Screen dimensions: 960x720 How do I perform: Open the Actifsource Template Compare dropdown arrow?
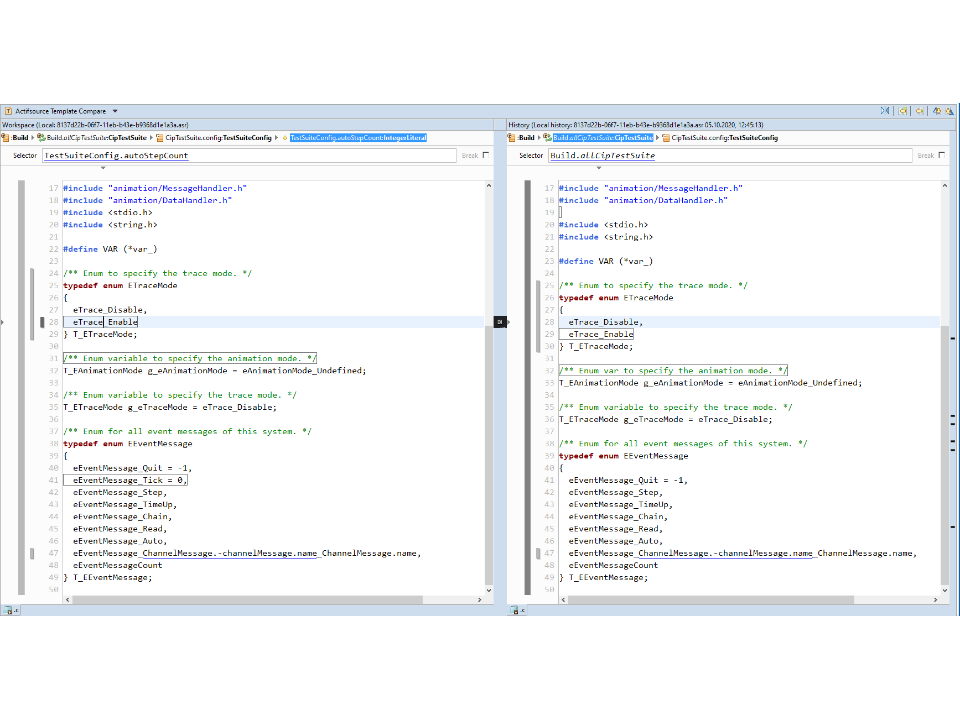[115, 111]
